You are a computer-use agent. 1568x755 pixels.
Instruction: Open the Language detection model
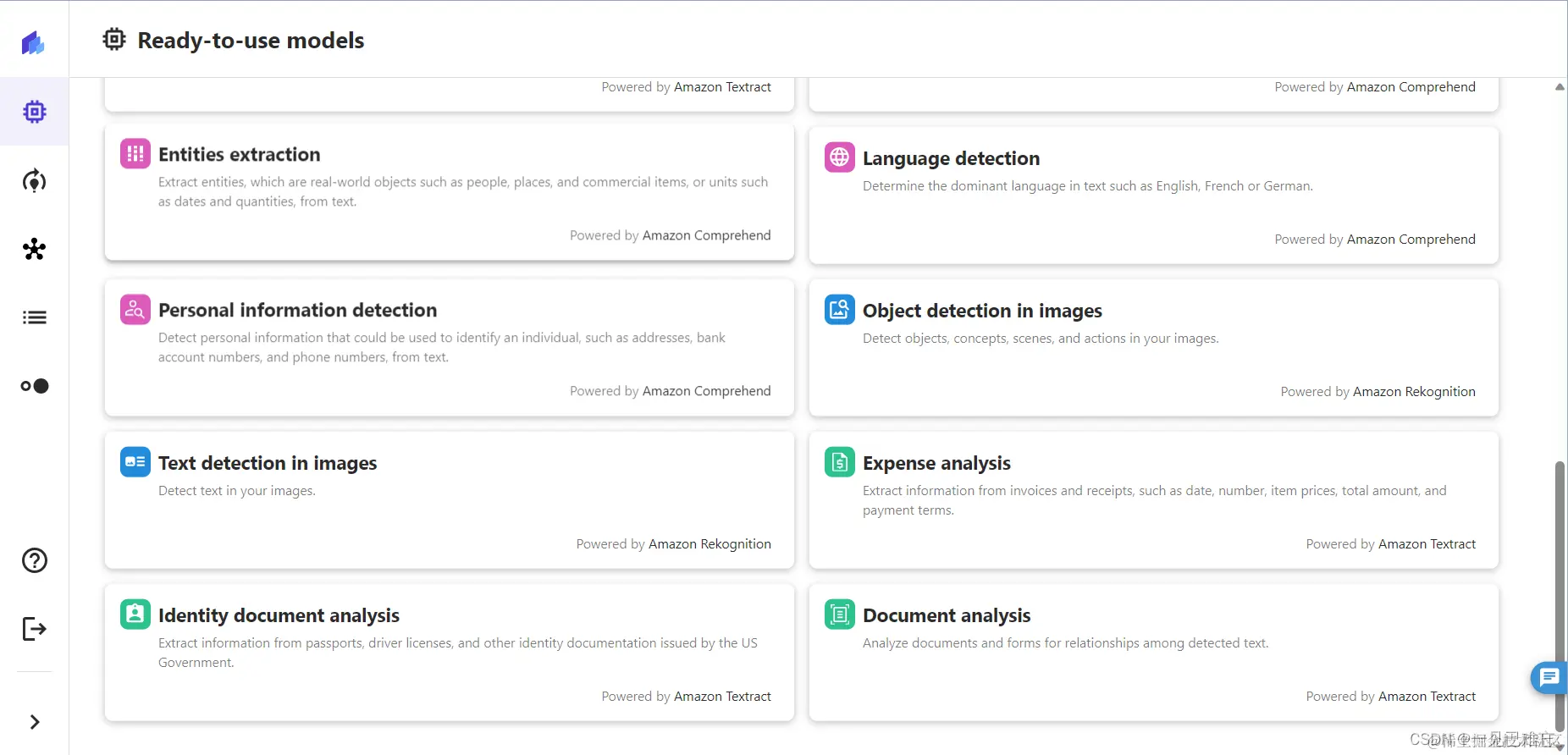click(1153, 195)
